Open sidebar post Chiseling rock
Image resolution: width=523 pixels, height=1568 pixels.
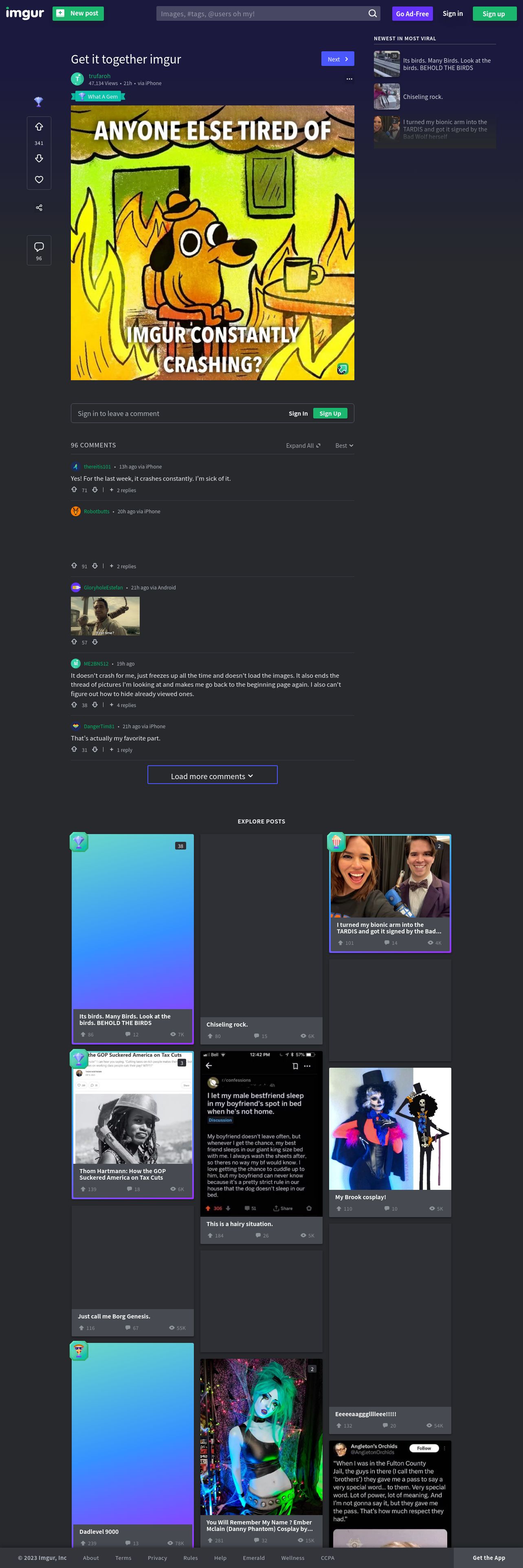click(x=435, y=97)
